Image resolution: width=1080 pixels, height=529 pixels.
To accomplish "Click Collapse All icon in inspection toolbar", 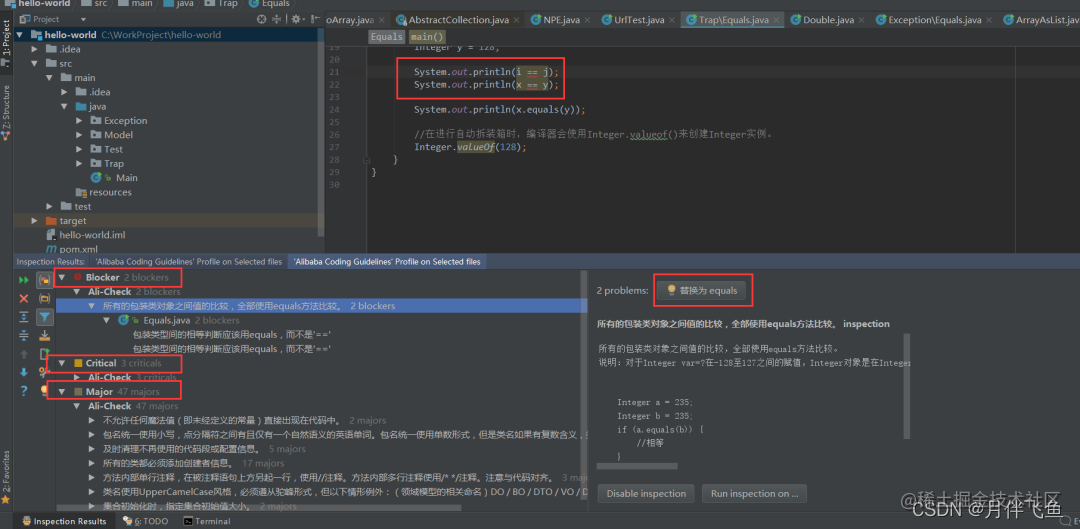I will (23, 335).
